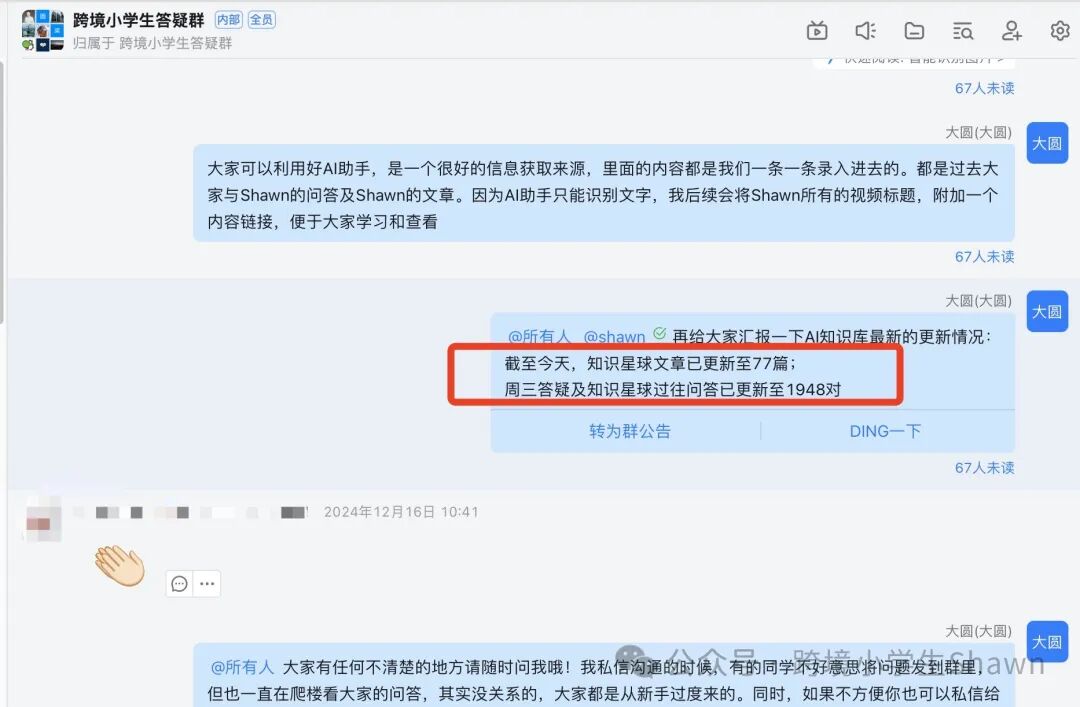Click the @所有人 mention
The image size is (1080, 707).
(540, 337)
